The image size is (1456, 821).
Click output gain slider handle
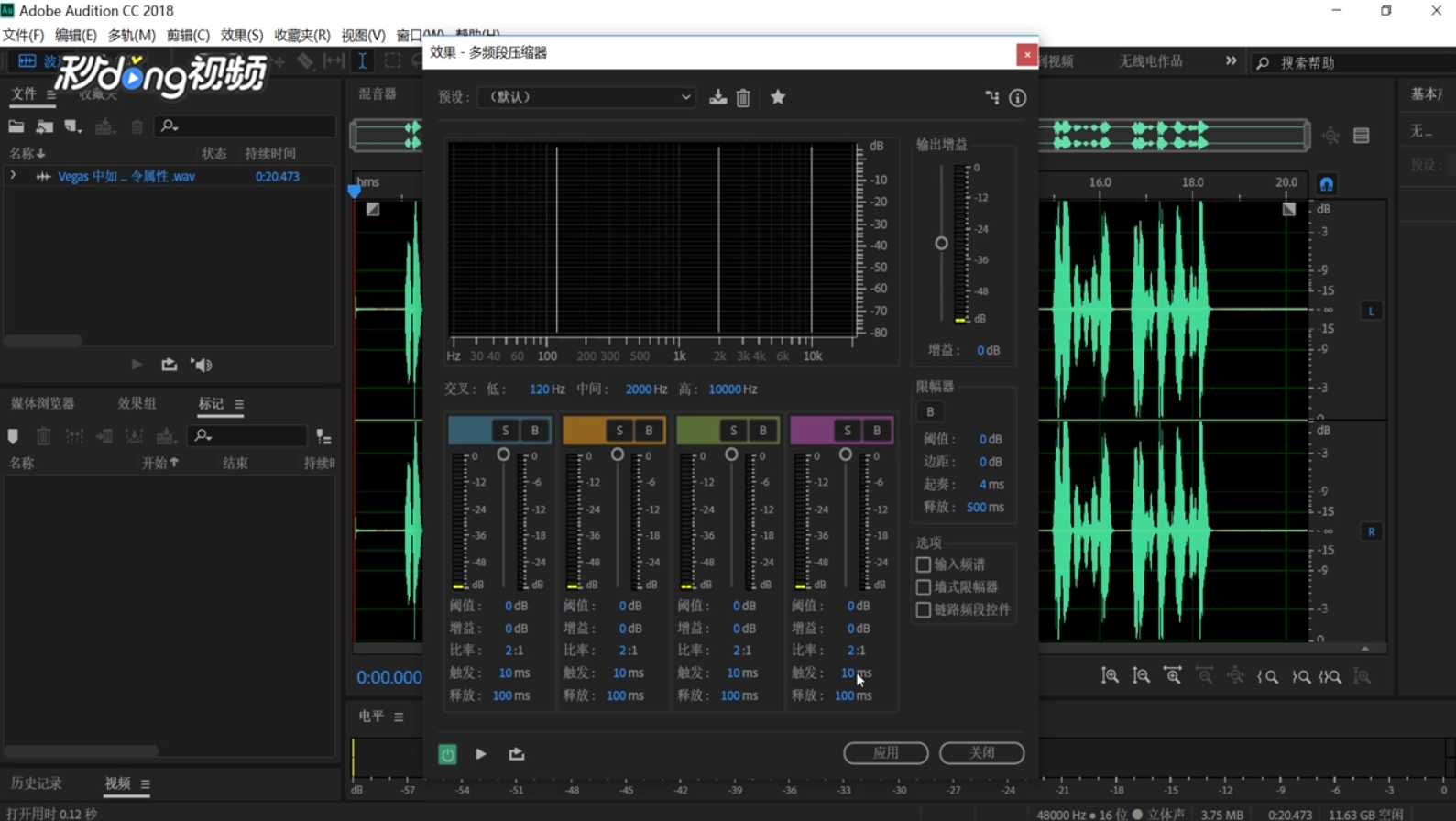(x=941, y=243)
